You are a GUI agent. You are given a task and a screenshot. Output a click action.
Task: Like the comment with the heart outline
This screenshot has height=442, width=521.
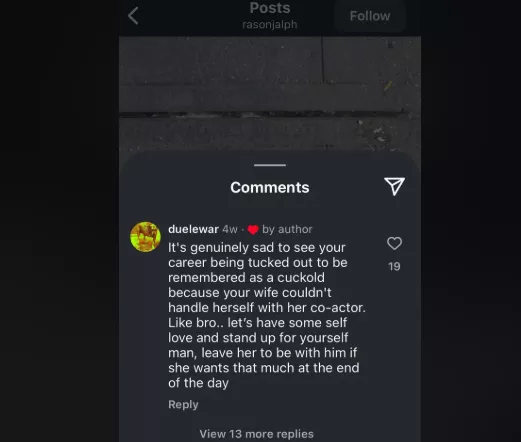click(394, 243)
